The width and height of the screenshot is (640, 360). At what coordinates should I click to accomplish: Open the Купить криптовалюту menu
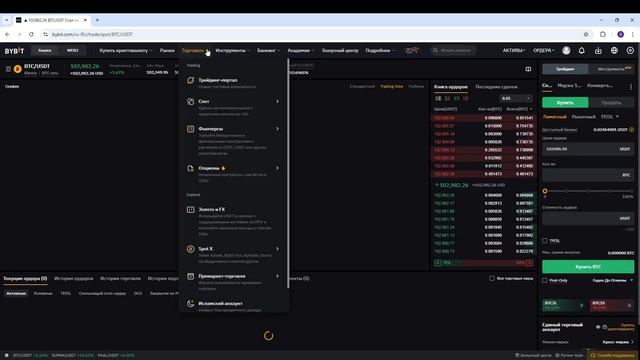[126, 51]
